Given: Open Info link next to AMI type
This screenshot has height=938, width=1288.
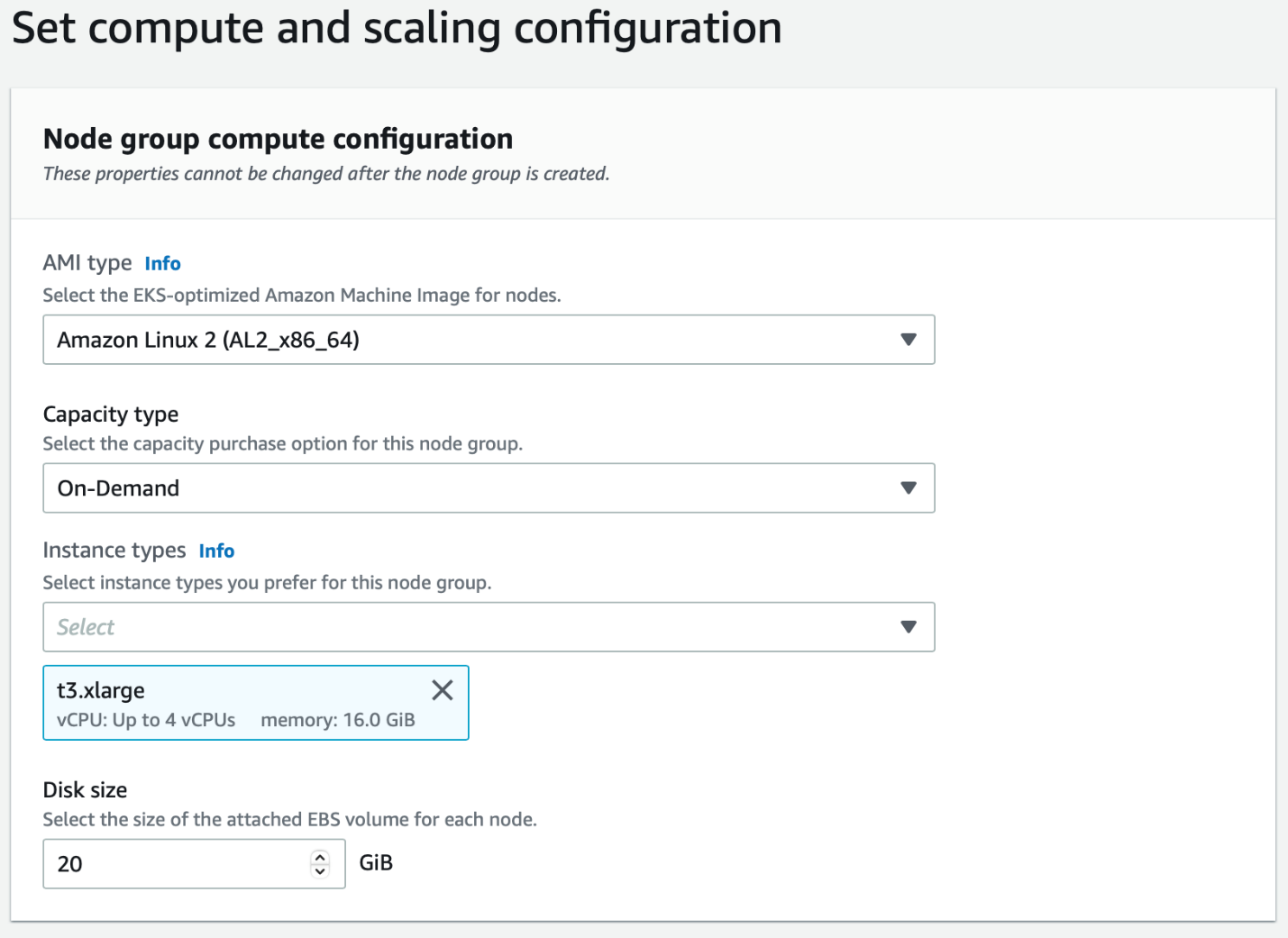Looking at the screenshot, I should click(162, 263).
